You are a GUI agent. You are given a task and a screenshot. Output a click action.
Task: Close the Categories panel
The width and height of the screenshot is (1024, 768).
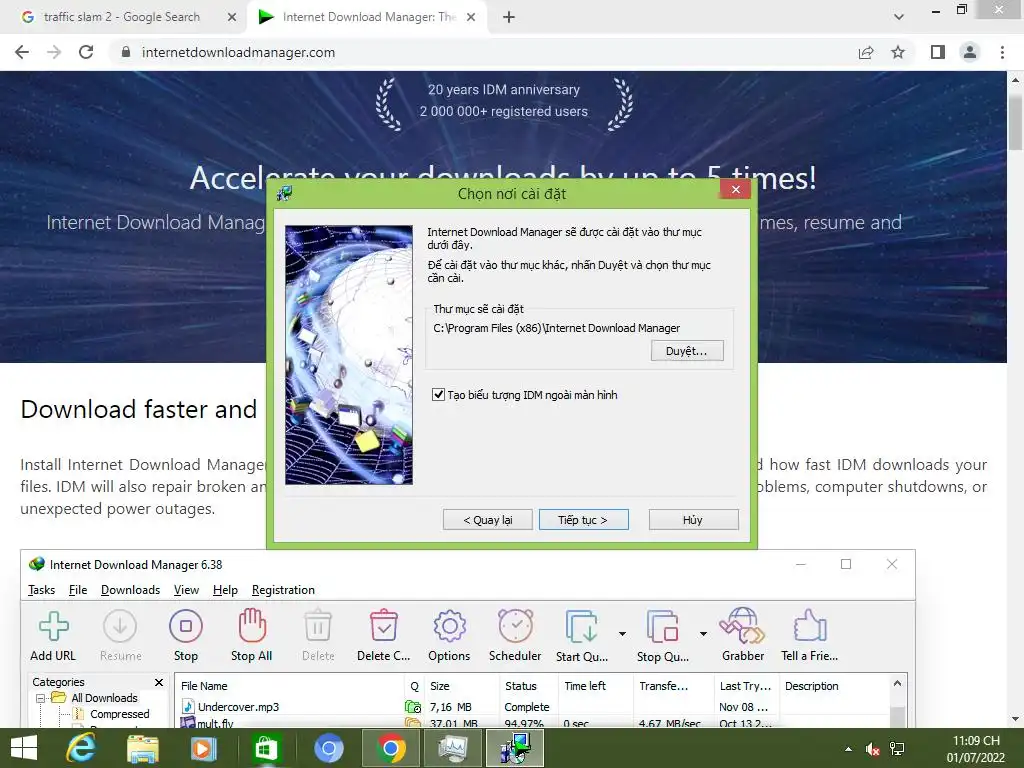pyautogui.click(x=159, y=682)
